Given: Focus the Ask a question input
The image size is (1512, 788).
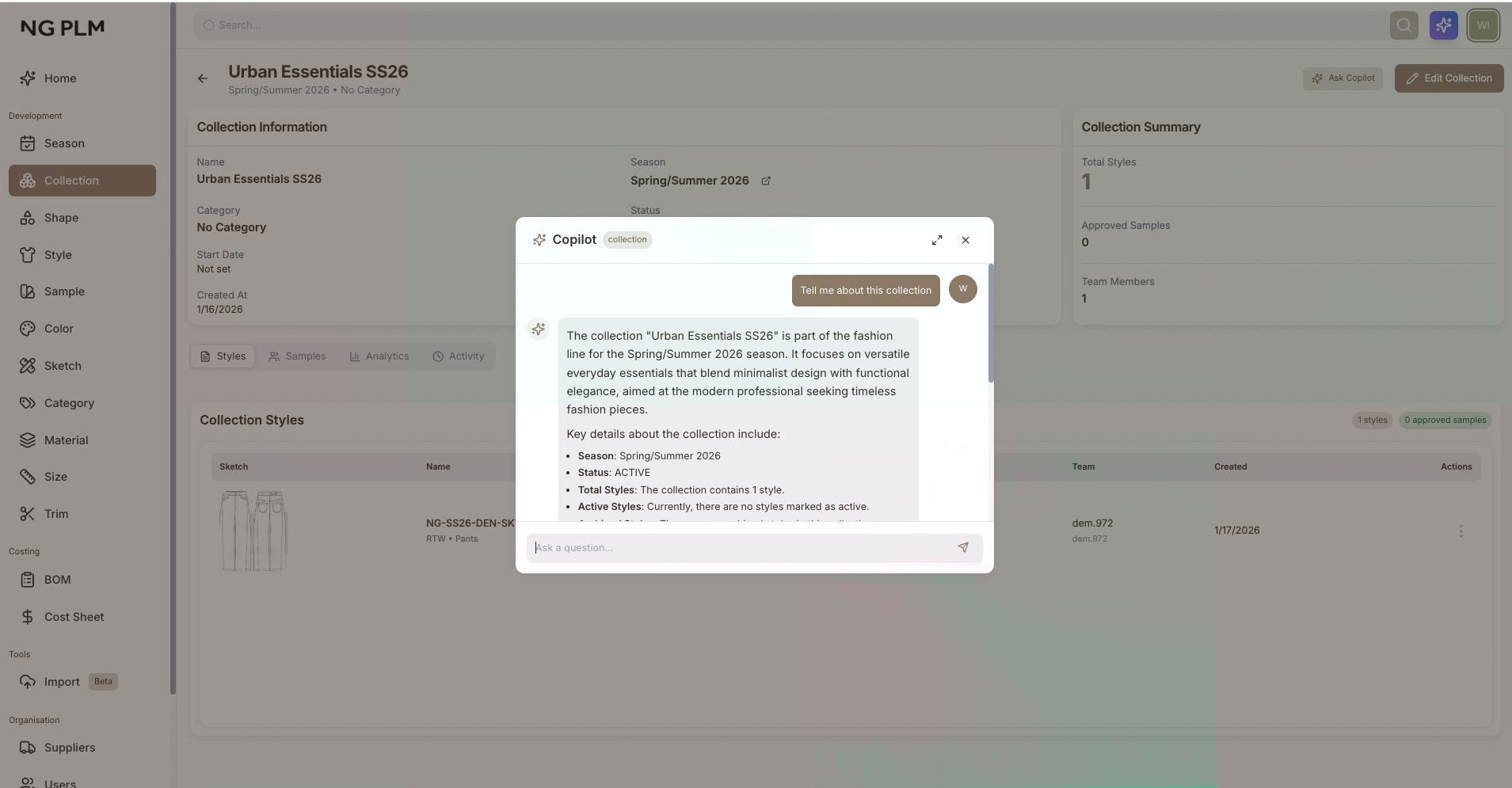Looking at the screenshot, I should [x=754, y=547].
